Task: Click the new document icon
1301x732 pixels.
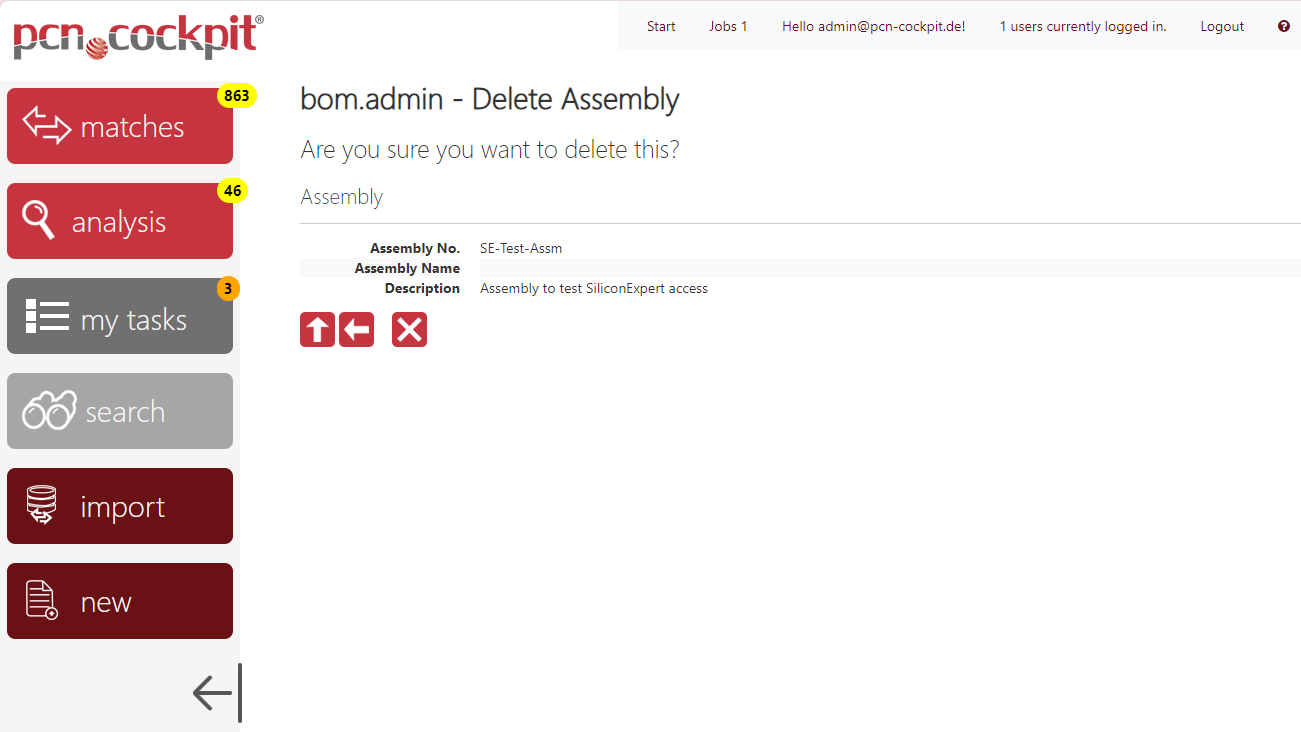Action: pos(41,600)
